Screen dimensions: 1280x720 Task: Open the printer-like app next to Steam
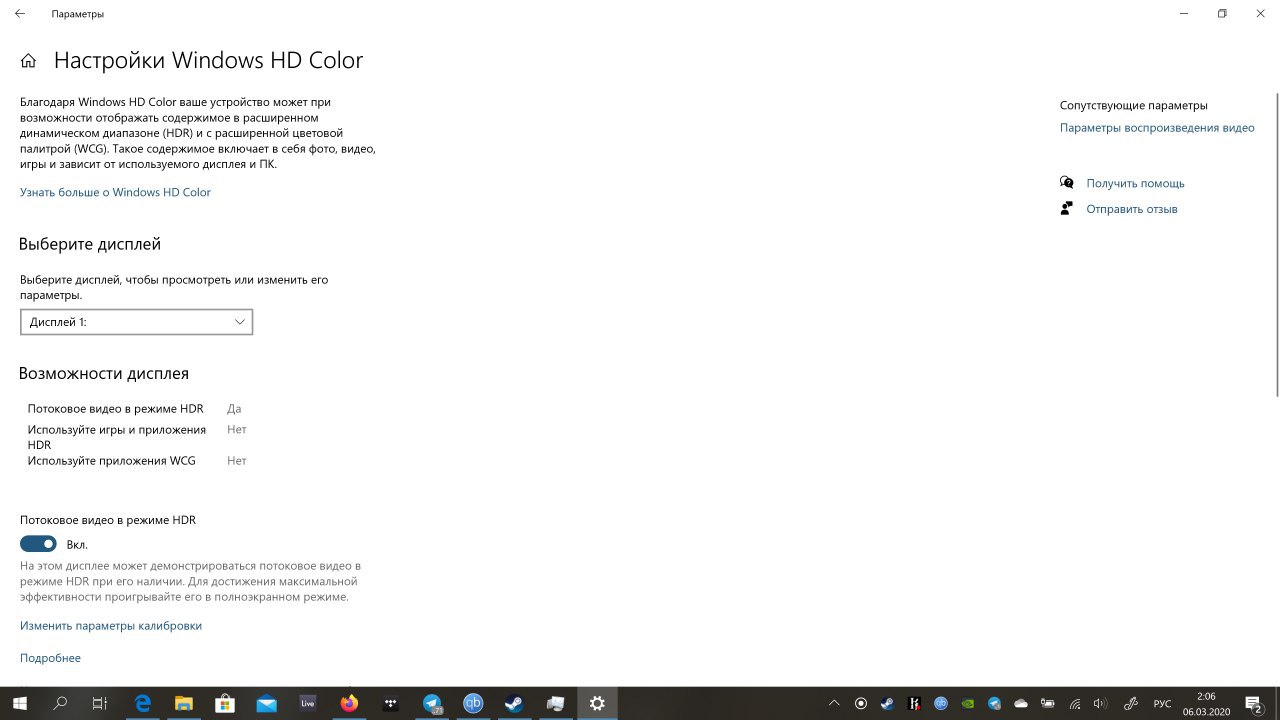click(556, 703)
